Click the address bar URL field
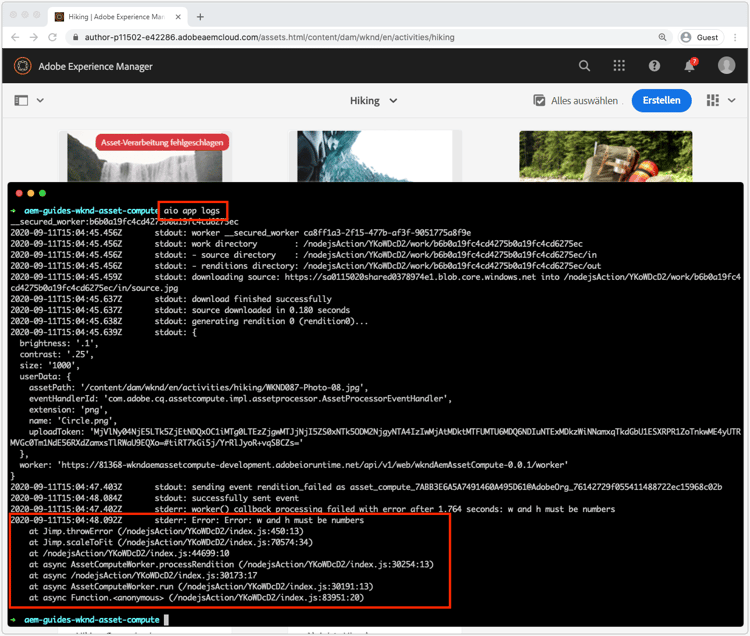This screenshot has height=636, width=750. tap(368, 37)
